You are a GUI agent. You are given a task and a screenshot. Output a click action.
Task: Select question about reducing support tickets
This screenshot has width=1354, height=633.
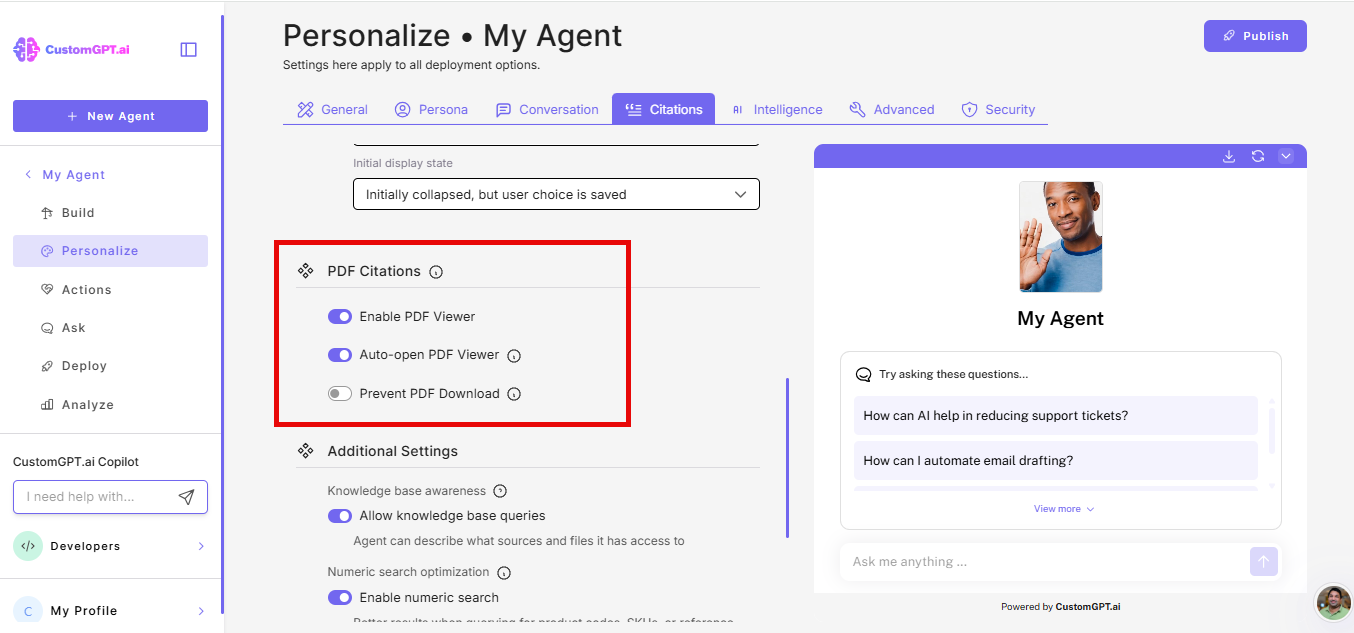coord(1055,416)
